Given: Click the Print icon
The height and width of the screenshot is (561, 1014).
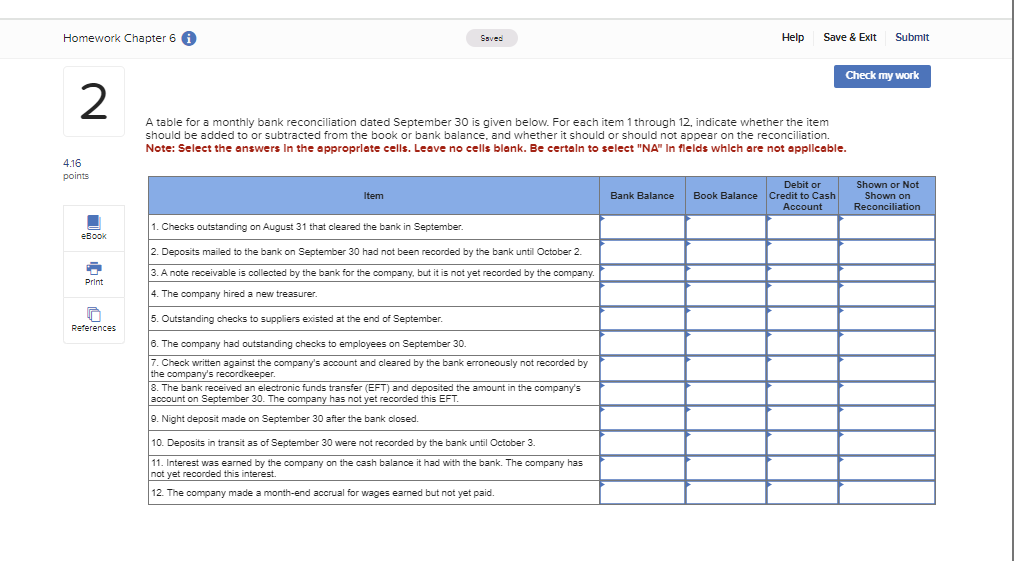Looking at the screenshot, I should [94, 274].
